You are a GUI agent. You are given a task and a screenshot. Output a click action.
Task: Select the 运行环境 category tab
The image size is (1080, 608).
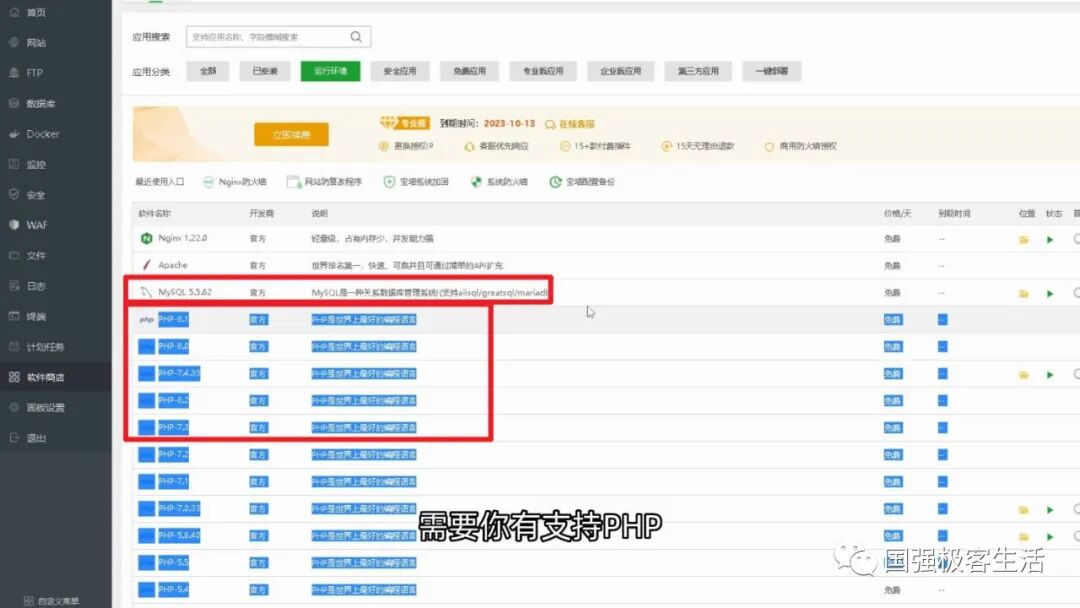[330, 71]
